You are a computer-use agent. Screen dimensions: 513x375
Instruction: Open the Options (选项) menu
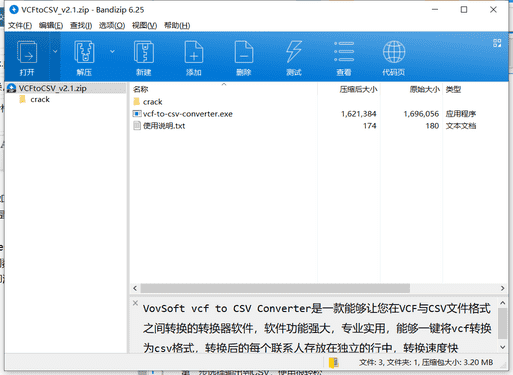click(112, 26)
